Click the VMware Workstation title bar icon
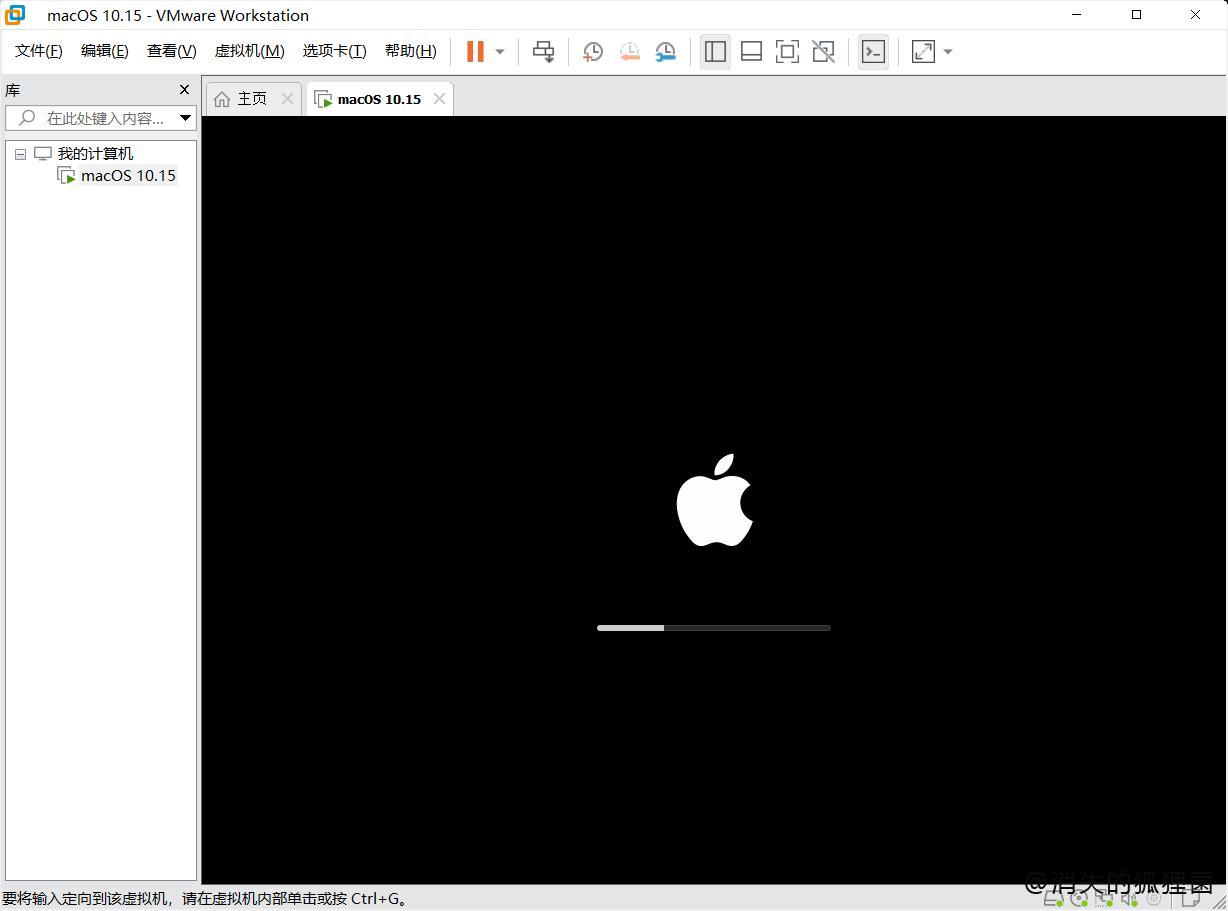This screenshot has height=911, width=1228. [15, 15]
